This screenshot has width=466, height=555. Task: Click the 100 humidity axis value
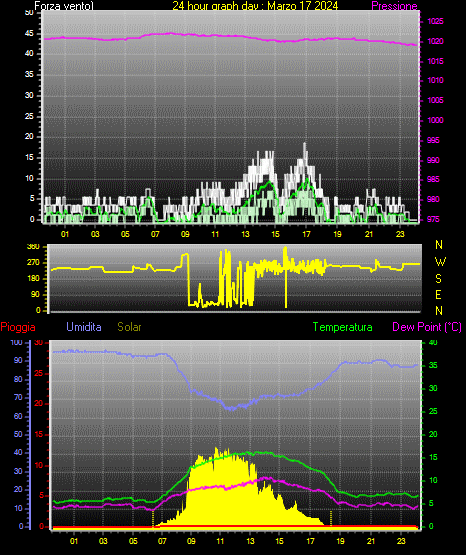coord(17,342)
